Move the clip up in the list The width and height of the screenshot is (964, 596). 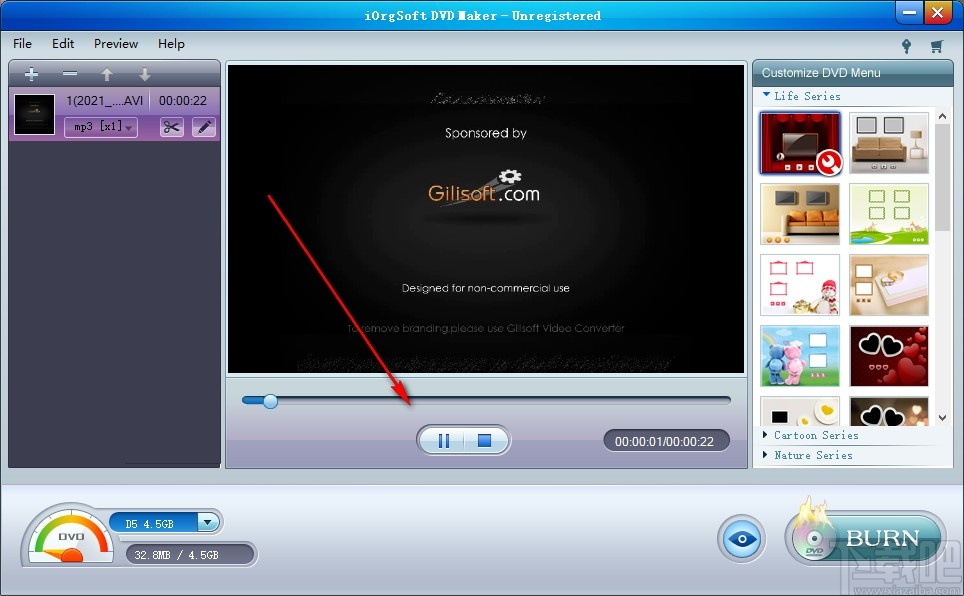click(107, 73)
